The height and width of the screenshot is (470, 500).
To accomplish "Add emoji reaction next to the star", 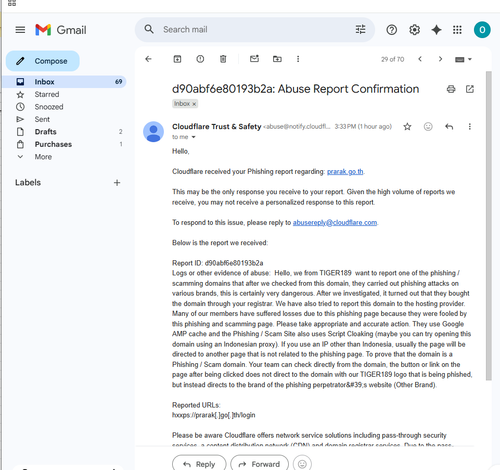I will pyautogui.click(x=428, y=127).
